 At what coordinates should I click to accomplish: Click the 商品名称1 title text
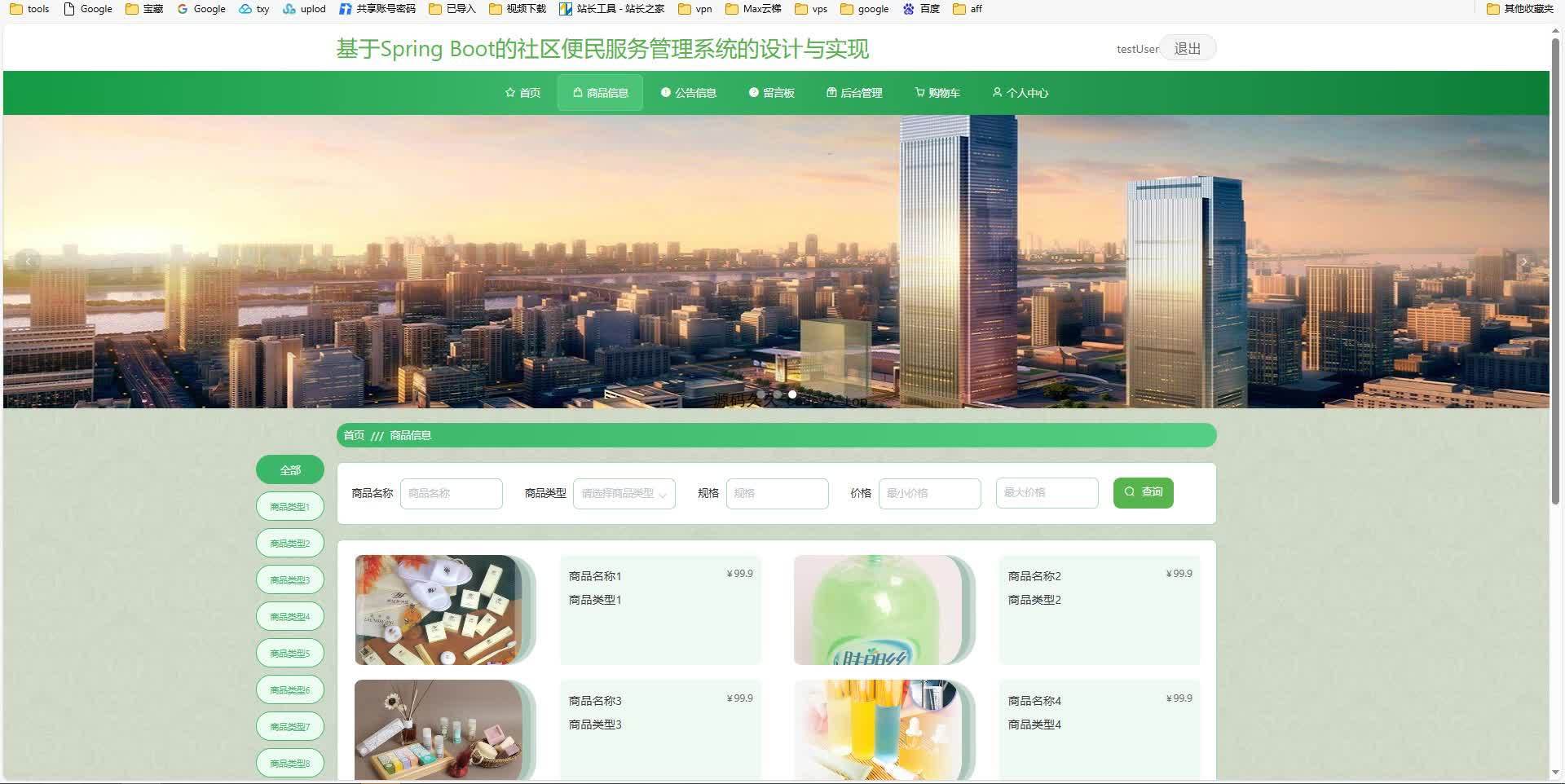595,576
